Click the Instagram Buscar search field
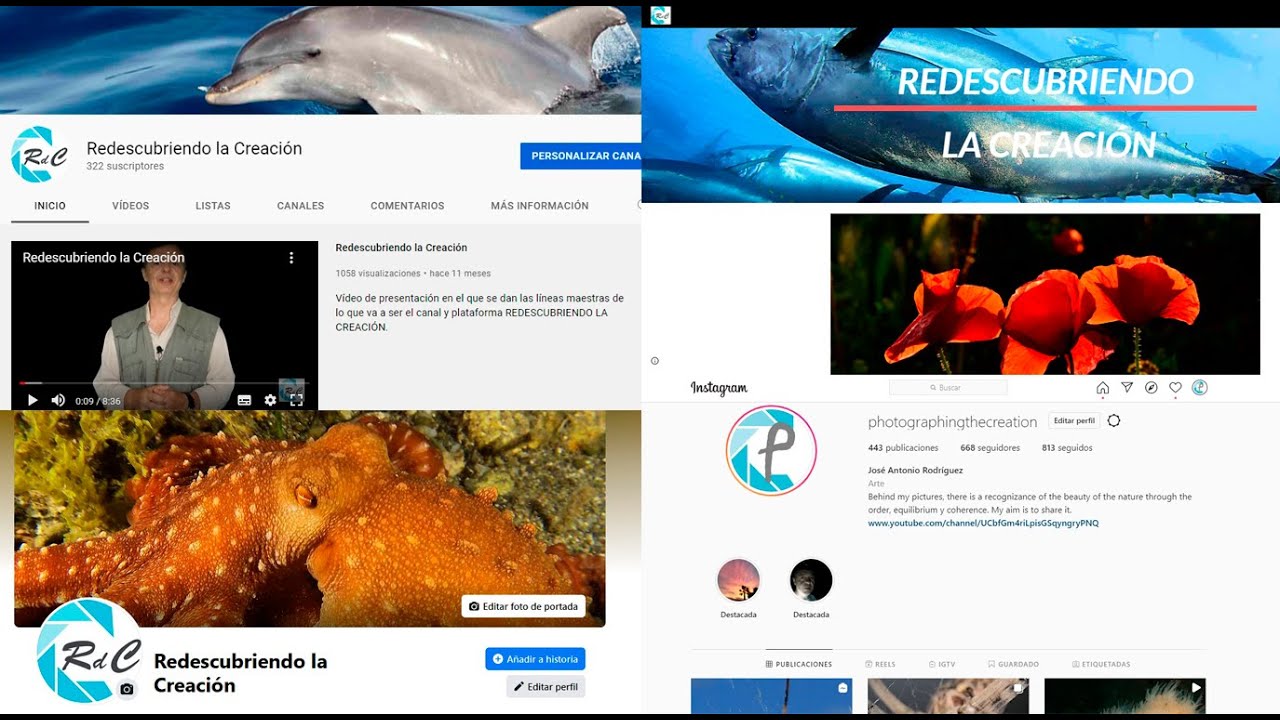 (x=948, y=387)
